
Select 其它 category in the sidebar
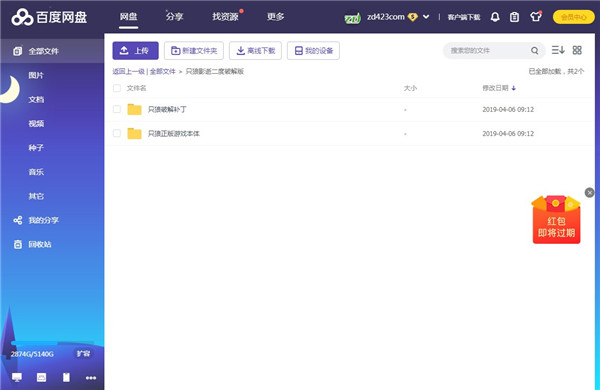[x=36, y=196]
